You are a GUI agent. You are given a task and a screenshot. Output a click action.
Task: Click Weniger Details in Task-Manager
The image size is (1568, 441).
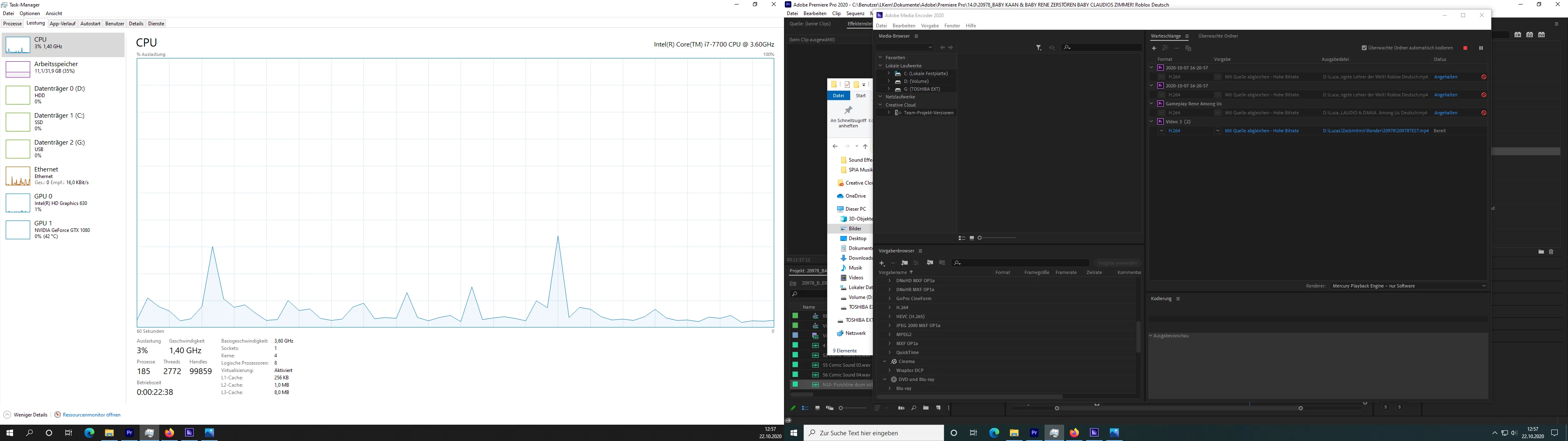point(26,415)
